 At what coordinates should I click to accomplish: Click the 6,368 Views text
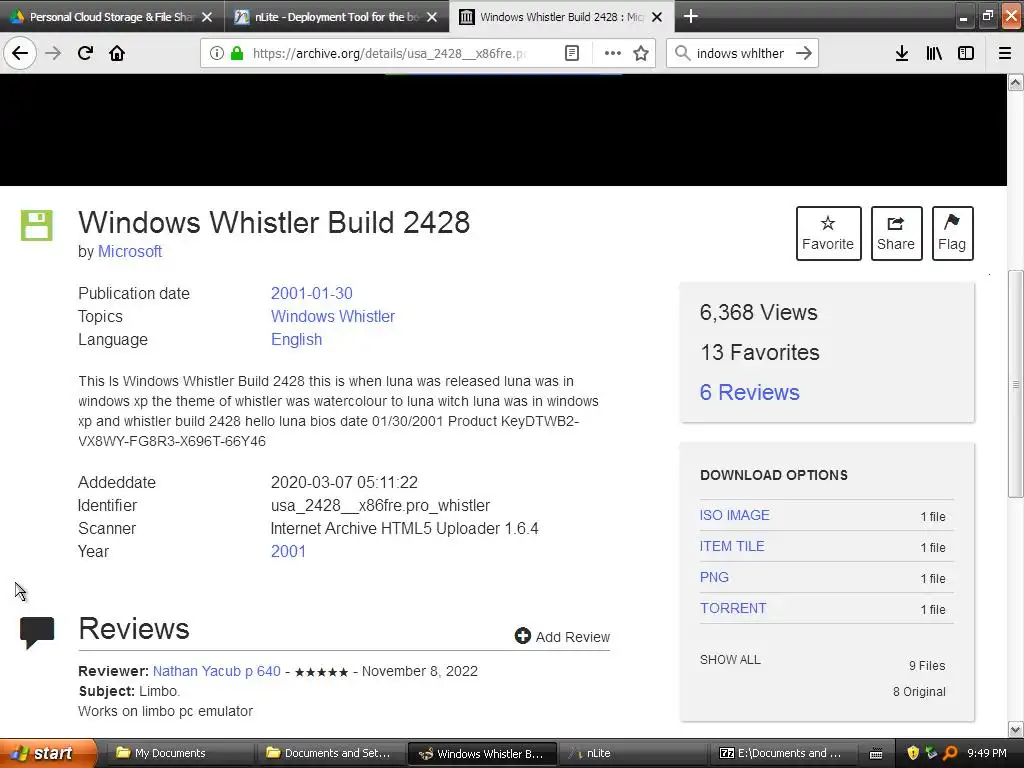click(x=758, y=312)
